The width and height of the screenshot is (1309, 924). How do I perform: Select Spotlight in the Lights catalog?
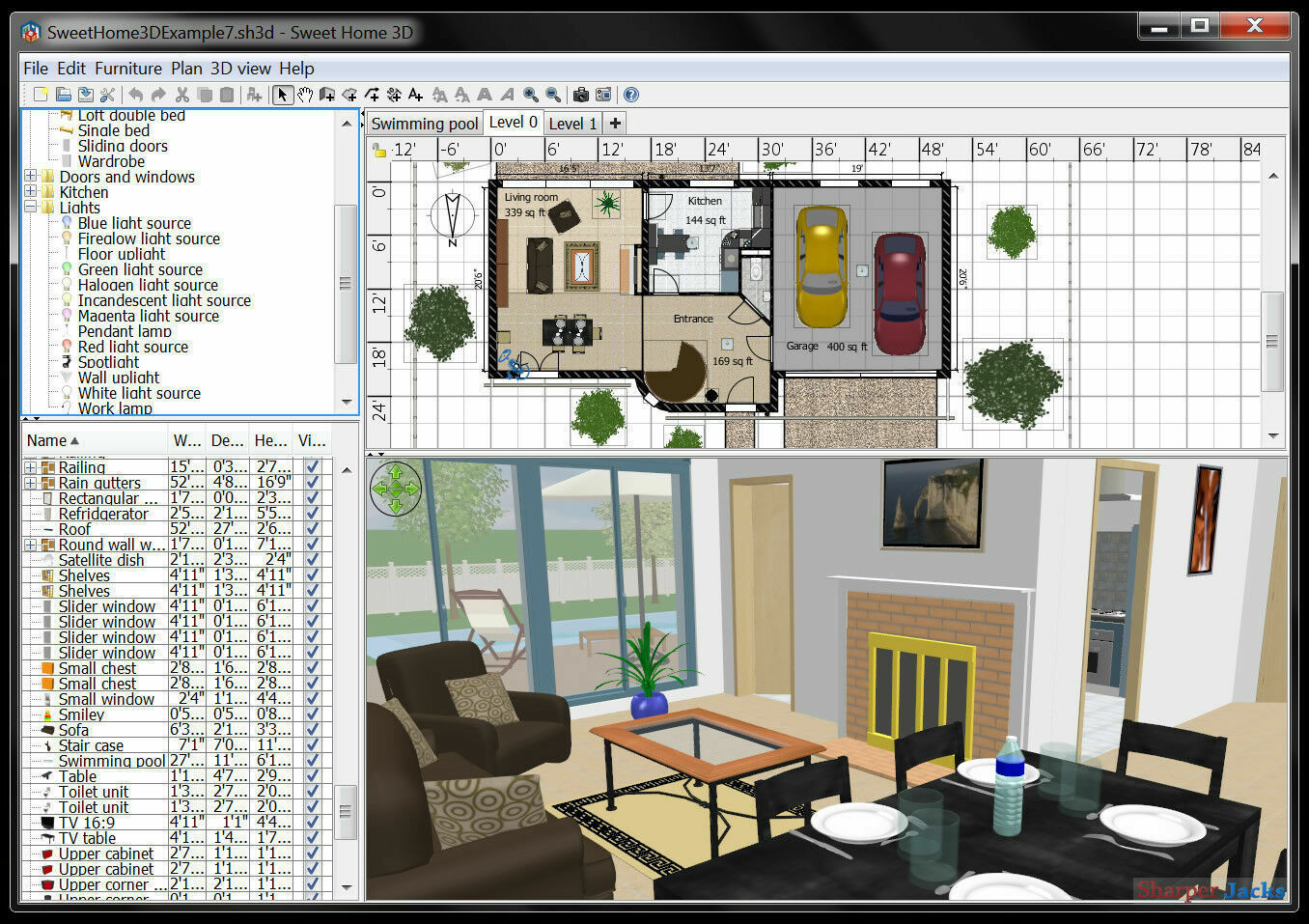pyautogui.click(x=108, y=362)
